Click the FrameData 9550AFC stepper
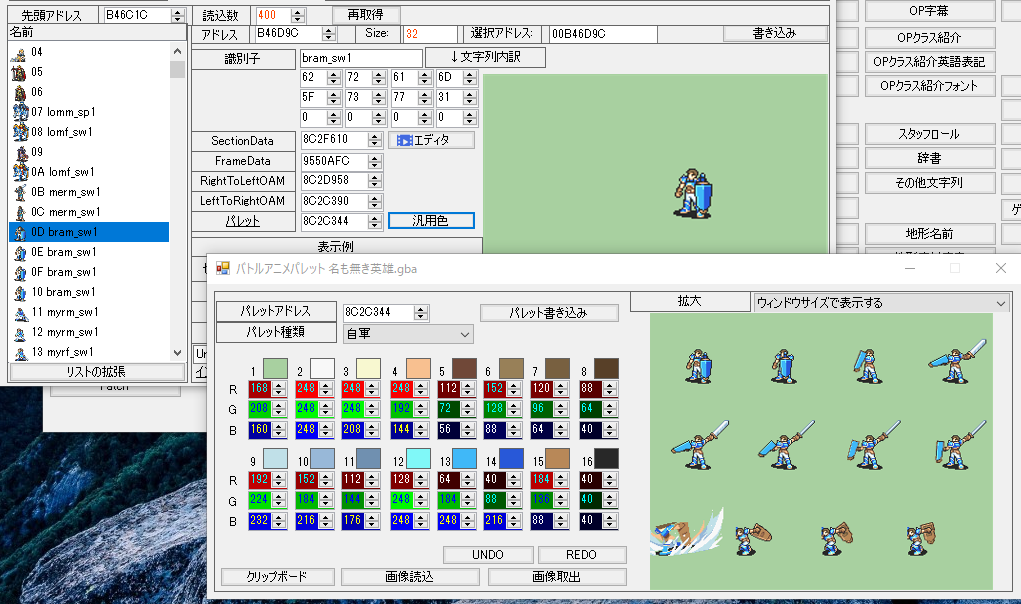Viewport: 1021px width, 604px height. point(374,161)
